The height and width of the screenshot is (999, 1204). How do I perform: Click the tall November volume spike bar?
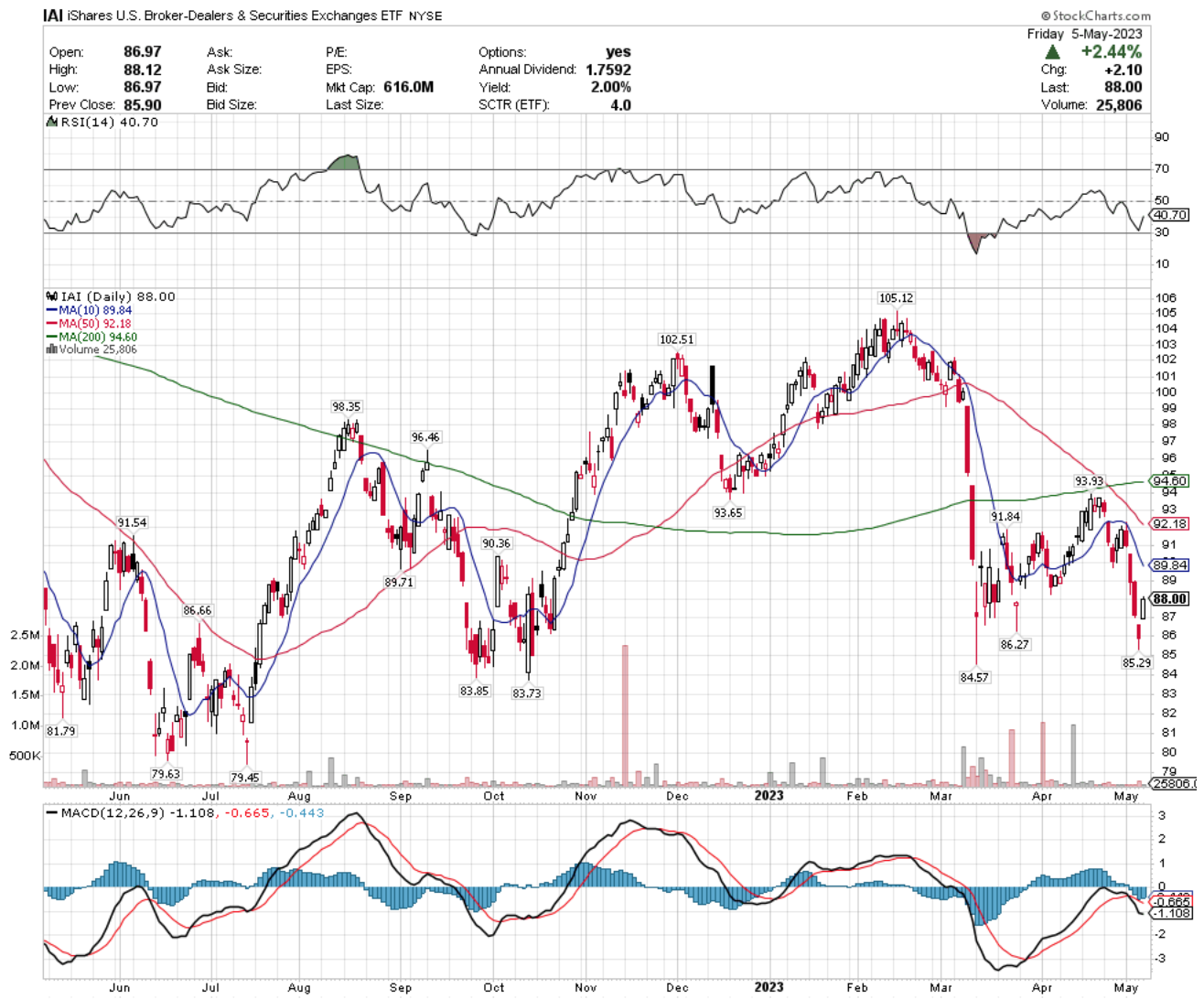coord(626,715)
